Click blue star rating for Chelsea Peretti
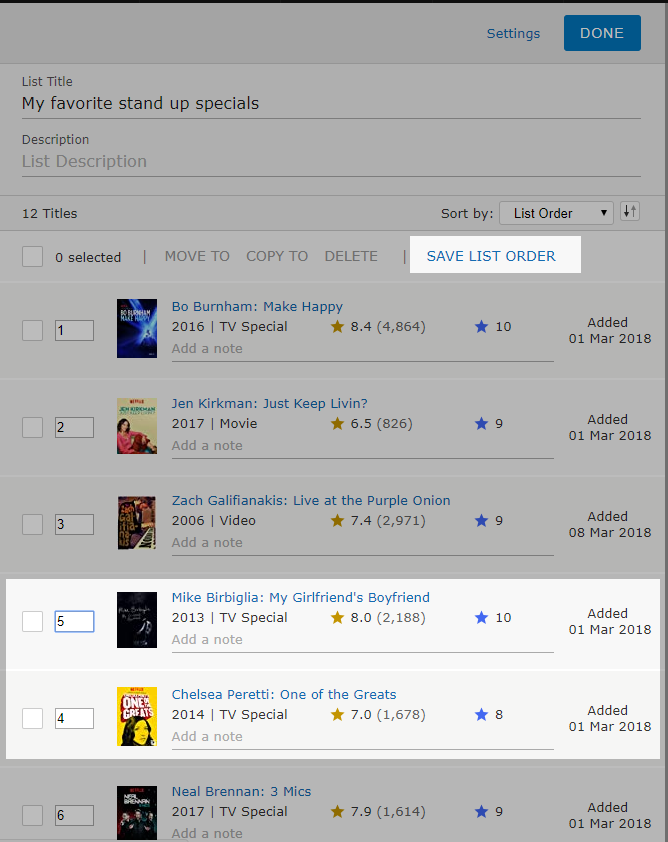Image resolution: width=668 pixels, height=842 pixels. click(482, 714)
